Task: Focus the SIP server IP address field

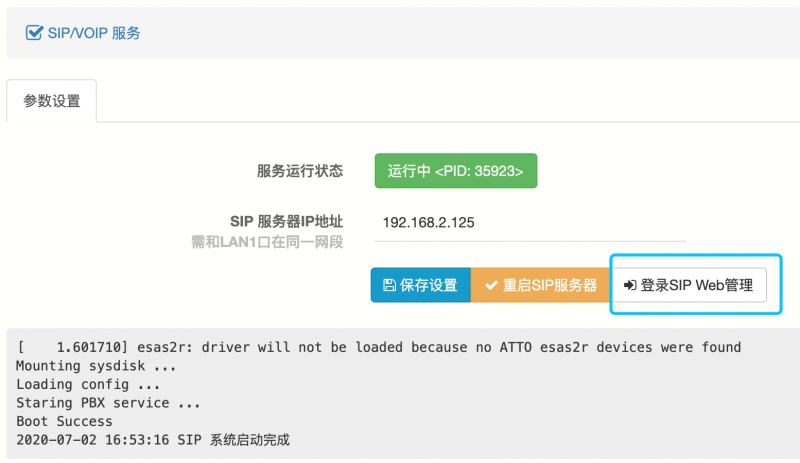Action: point(531,223)
